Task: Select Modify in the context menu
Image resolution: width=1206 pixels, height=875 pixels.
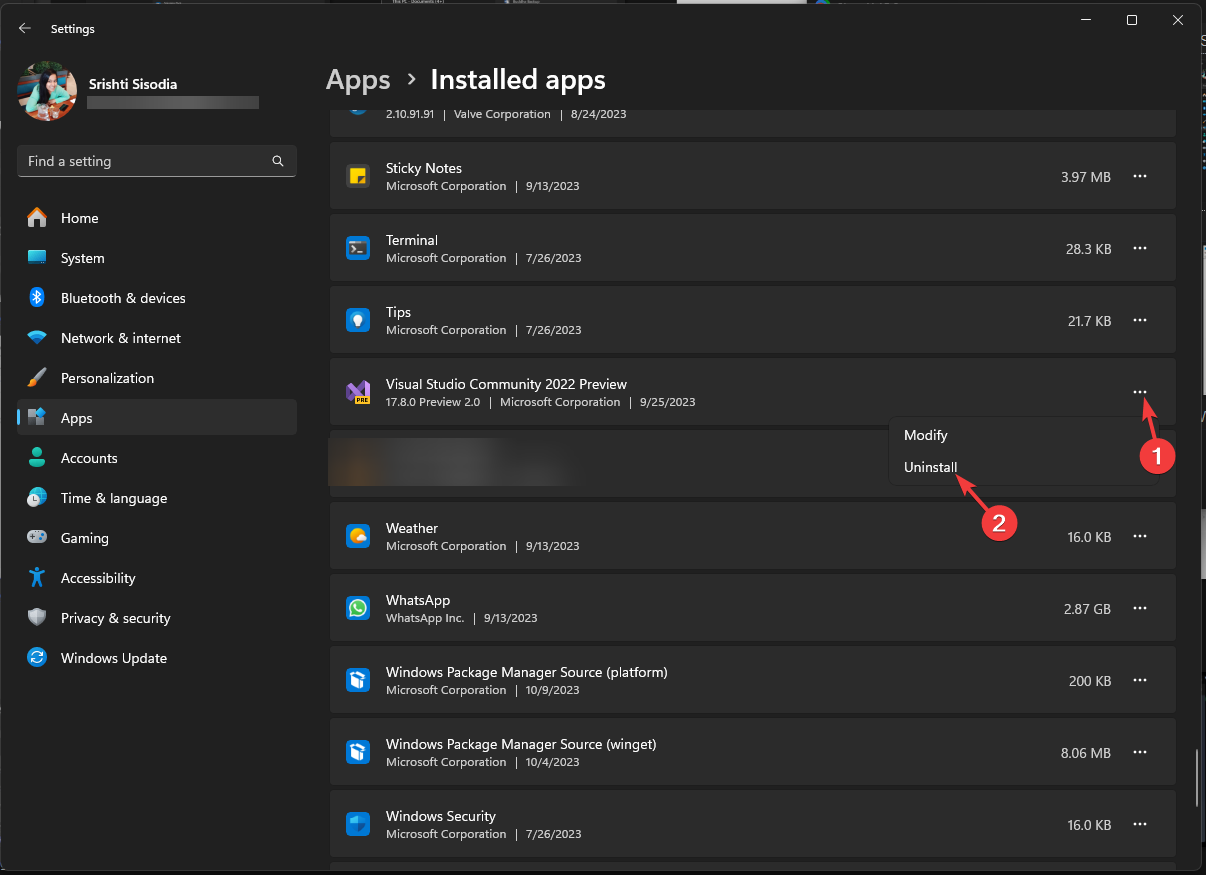Action: (925, 435)
